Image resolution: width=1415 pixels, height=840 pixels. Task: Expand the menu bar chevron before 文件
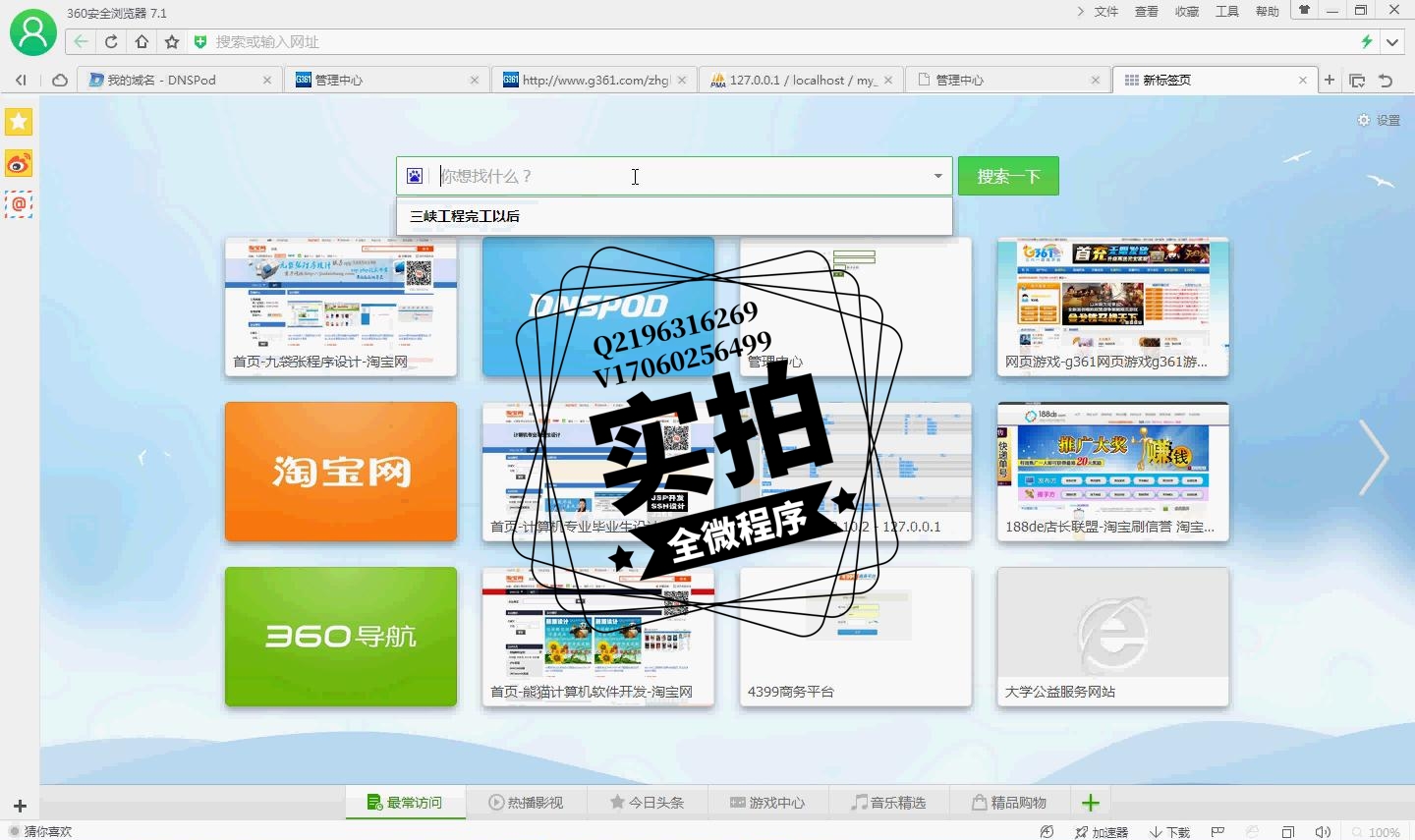1080,12
